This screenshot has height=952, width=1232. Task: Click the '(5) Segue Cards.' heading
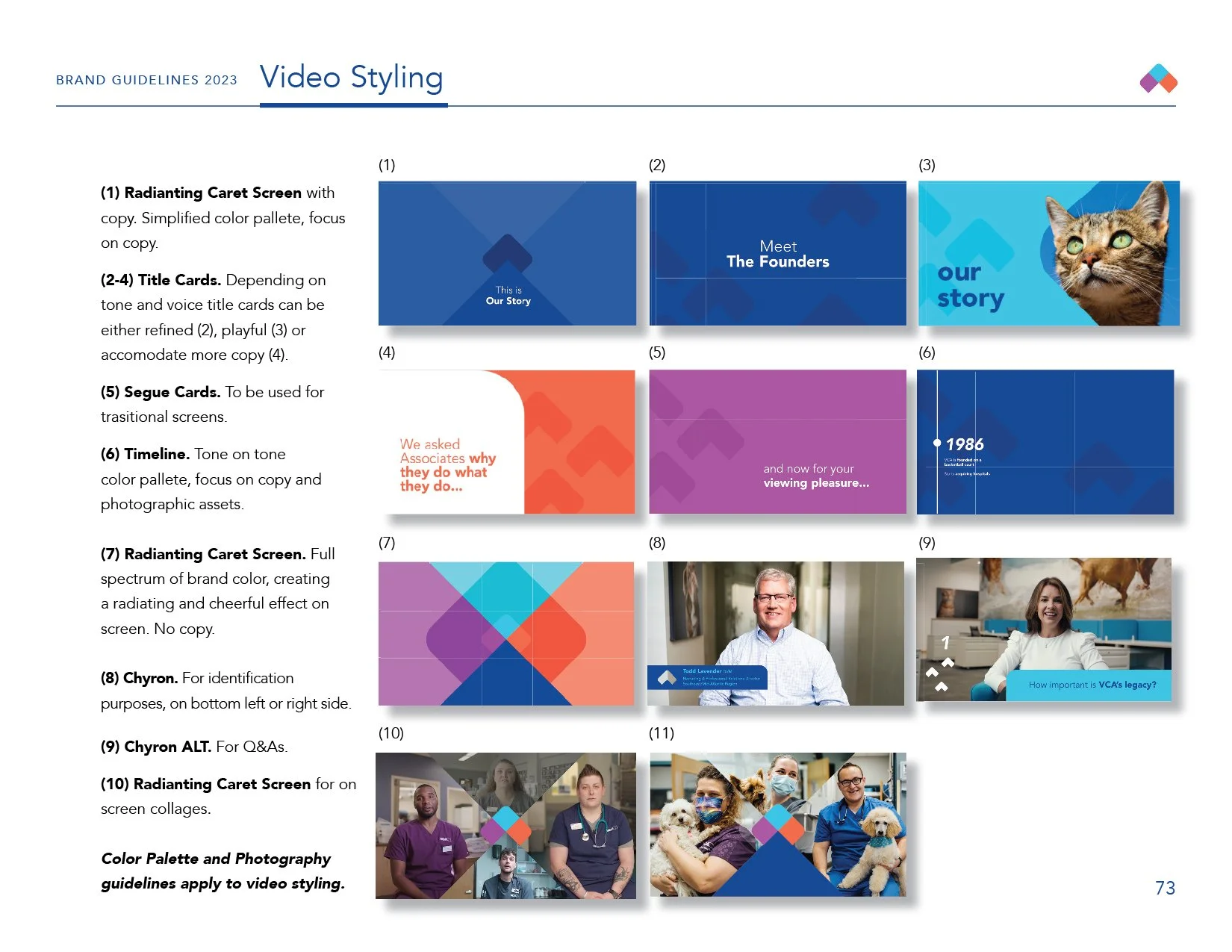pyautogui.click(x=161, y=392)
